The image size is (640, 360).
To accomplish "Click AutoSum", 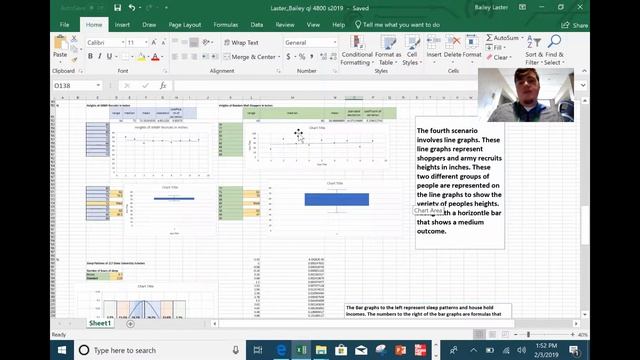I will [502, 38].
